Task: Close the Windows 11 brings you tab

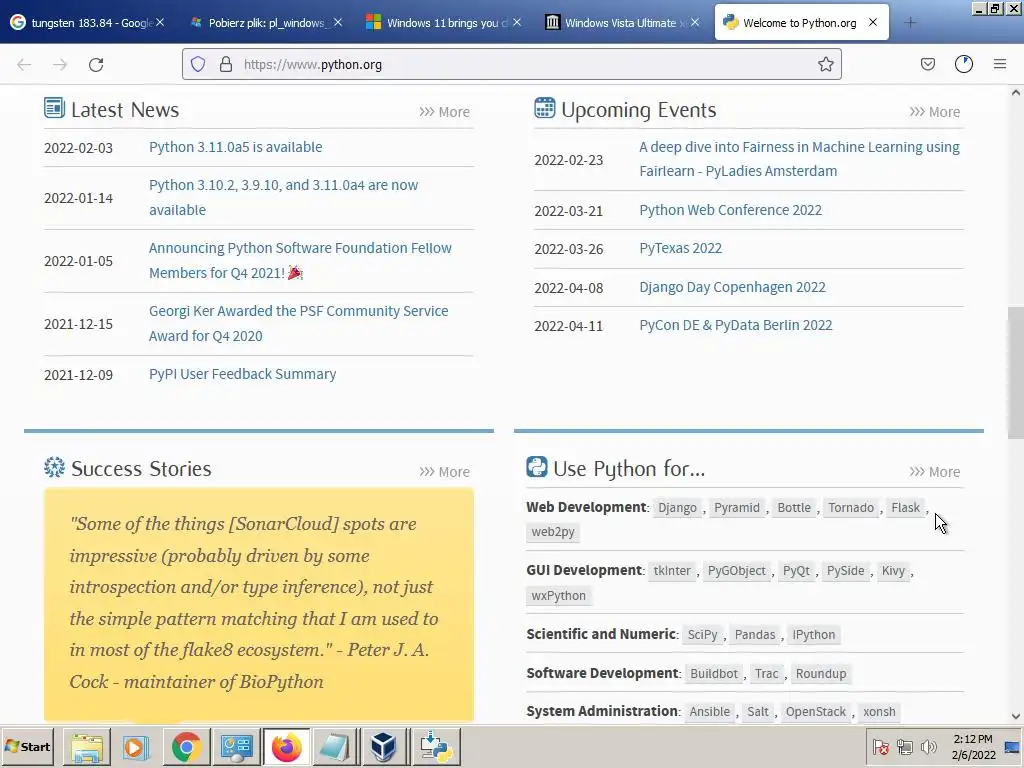Action: pyautogui.click(x=517, y=22)
